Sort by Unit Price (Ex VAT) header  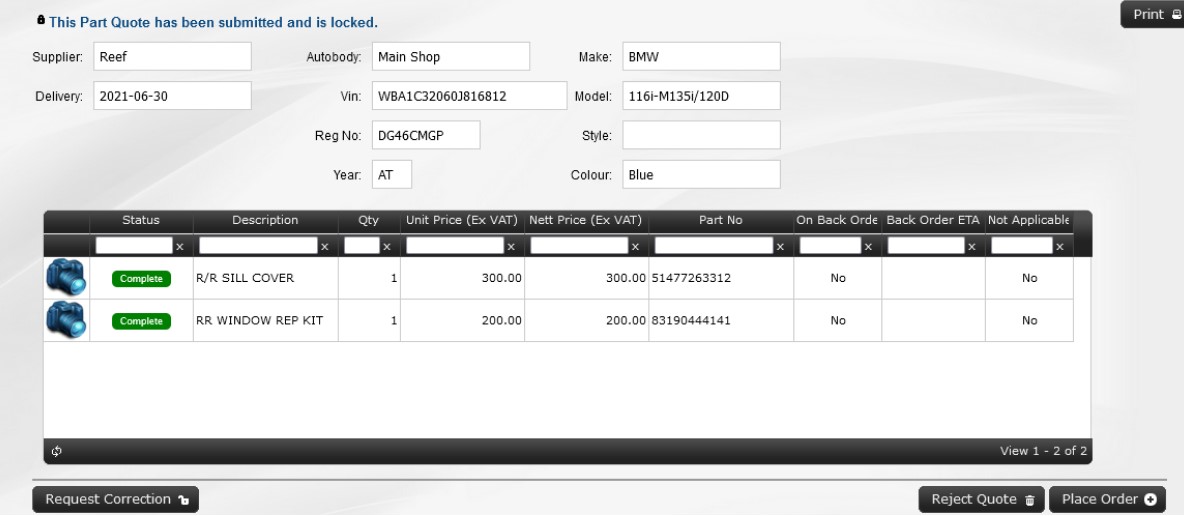point(462,221)
